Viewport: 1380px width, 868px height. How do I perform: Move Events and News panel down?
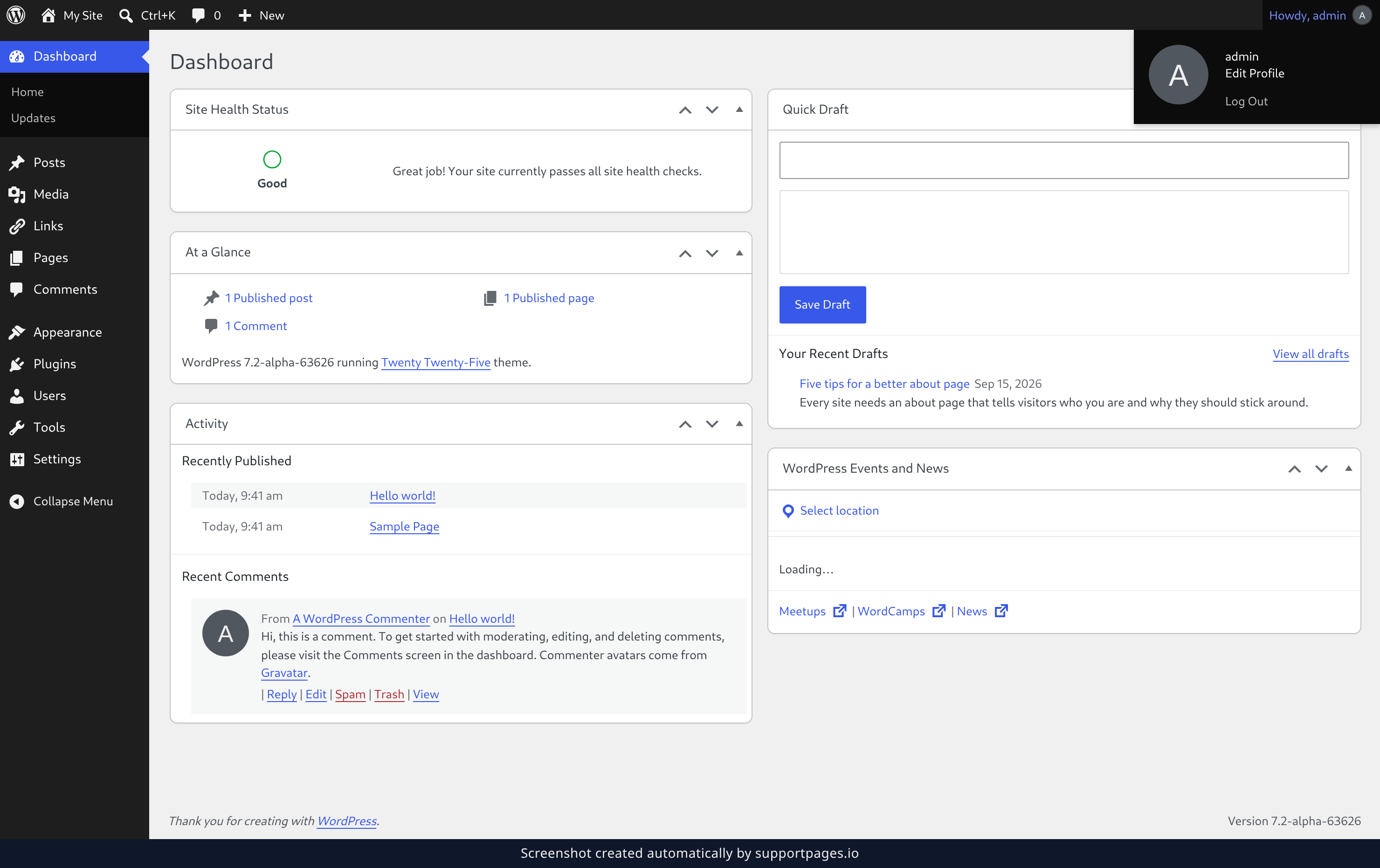click(1321, 468)
